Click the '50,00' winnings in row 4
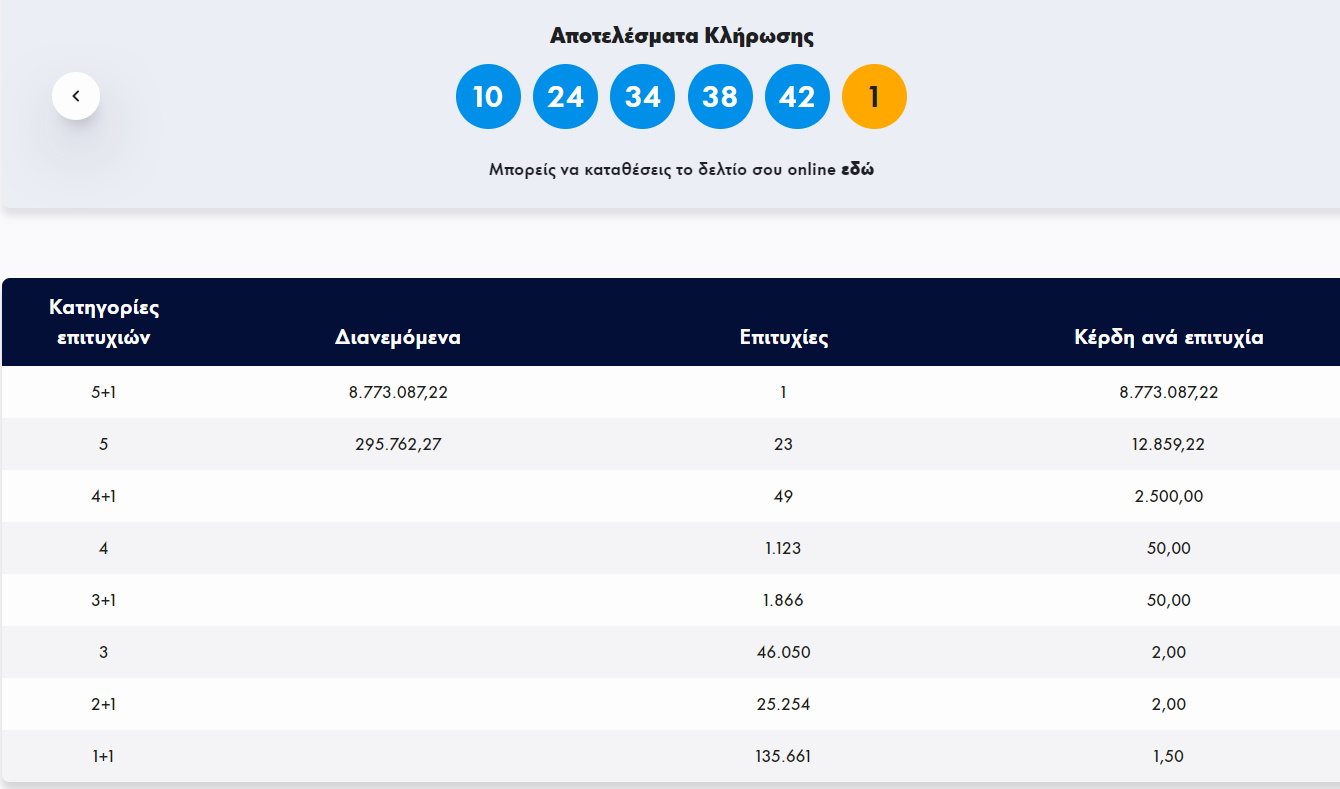This screenshot has height=789, width=1340. pos(1168,549)
